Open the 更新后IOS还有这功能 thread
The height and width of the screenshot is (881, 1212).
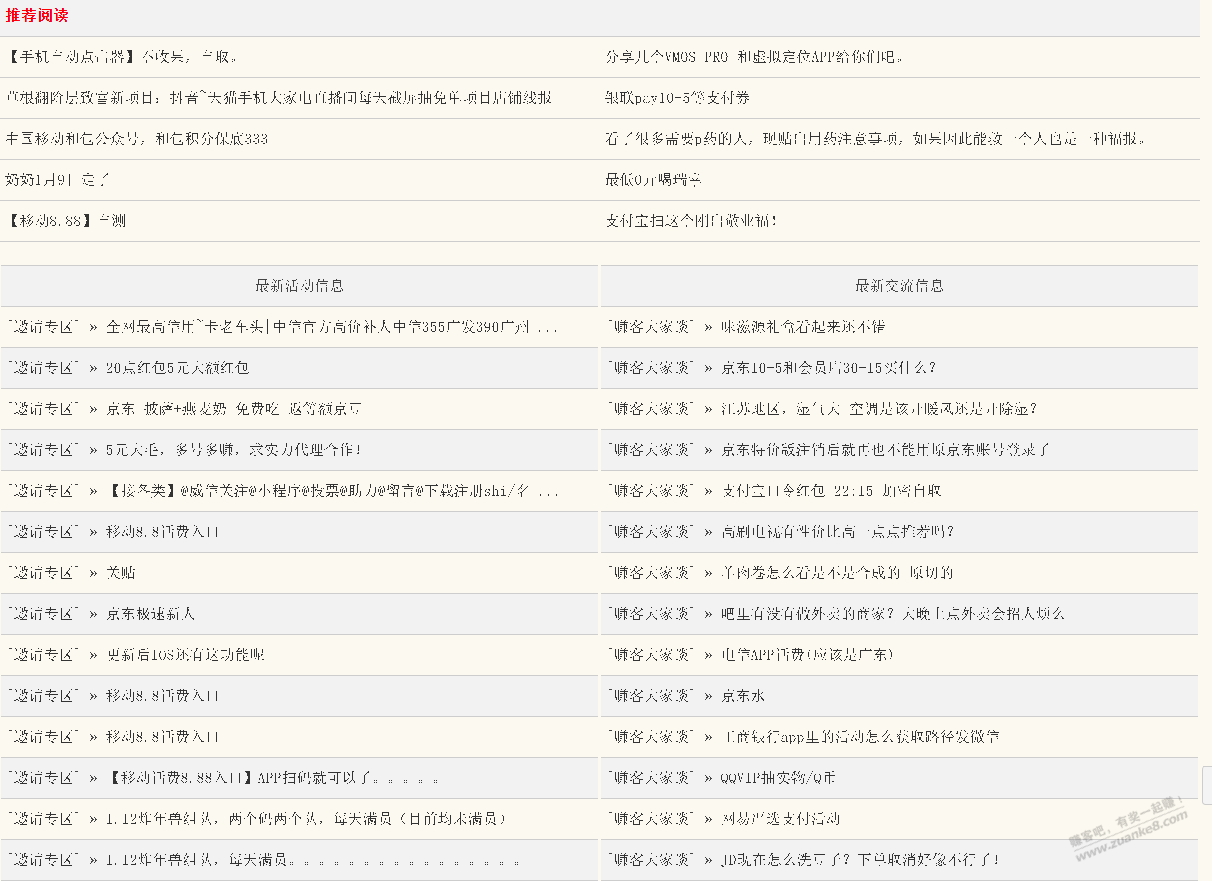pyautogui.click(x=185, y=655)
